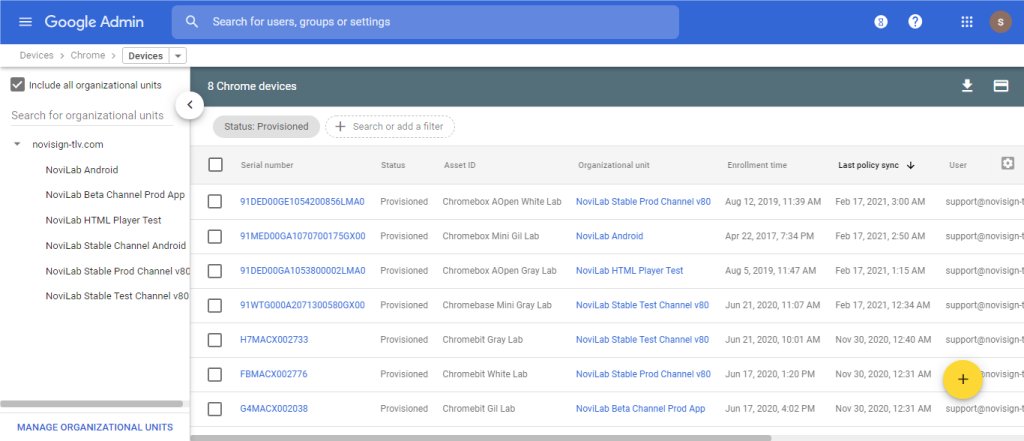Click the Devices breadcrumb link
Screen dimensions: 1024x441
(x=37, y=56)
